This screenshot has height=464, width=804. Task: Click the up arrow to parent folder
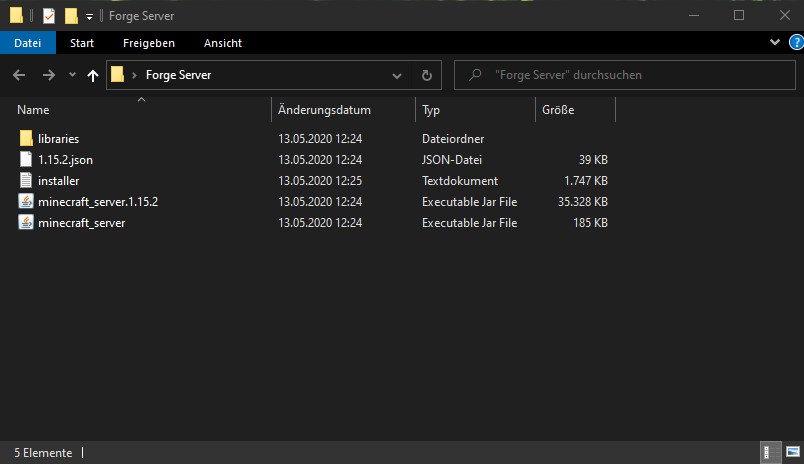[x=93, y=75]
